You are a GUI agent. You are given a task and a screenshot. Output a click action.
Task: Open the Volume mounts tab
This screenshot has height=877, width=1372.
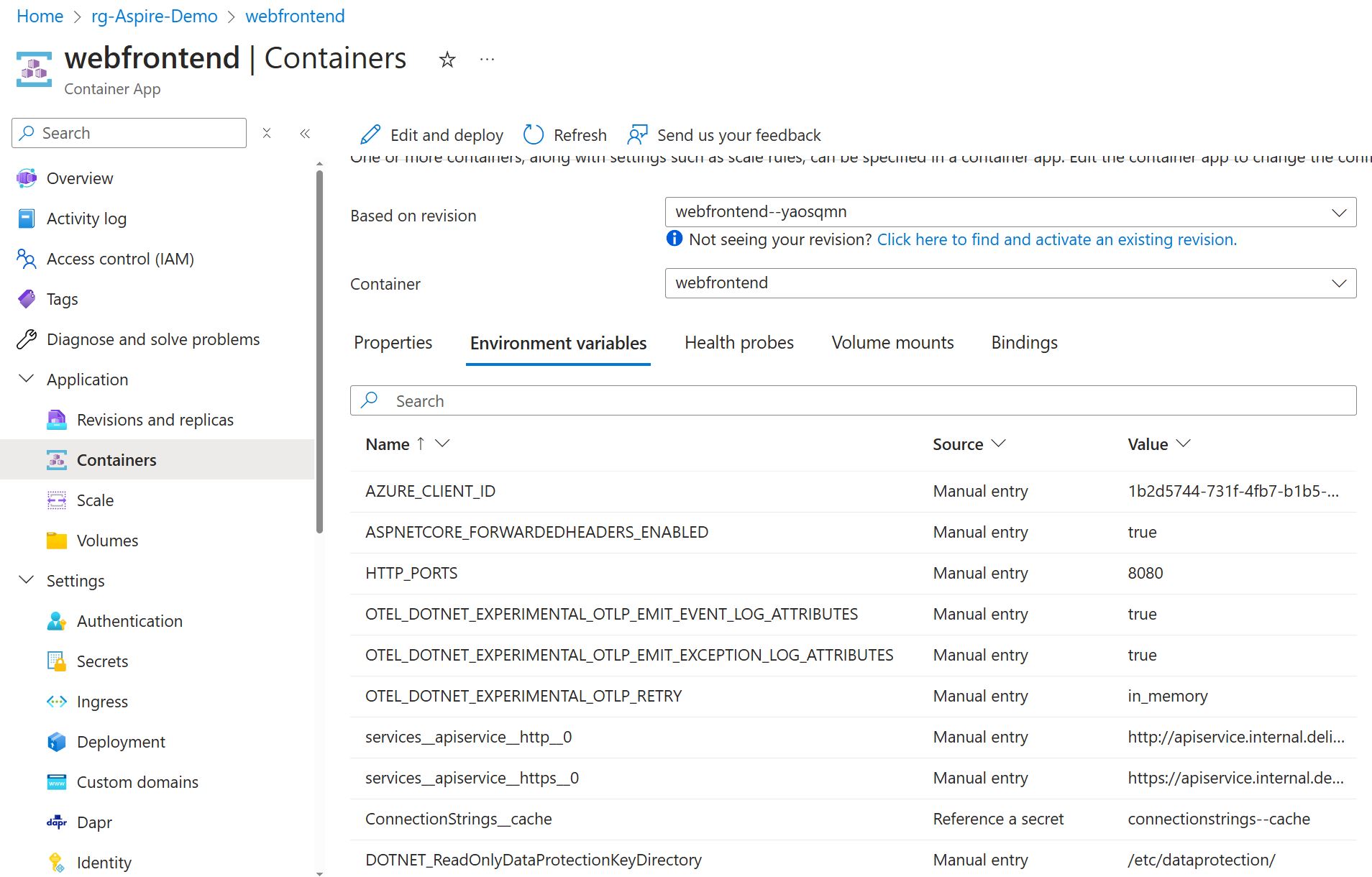click(x=892, y=343)
